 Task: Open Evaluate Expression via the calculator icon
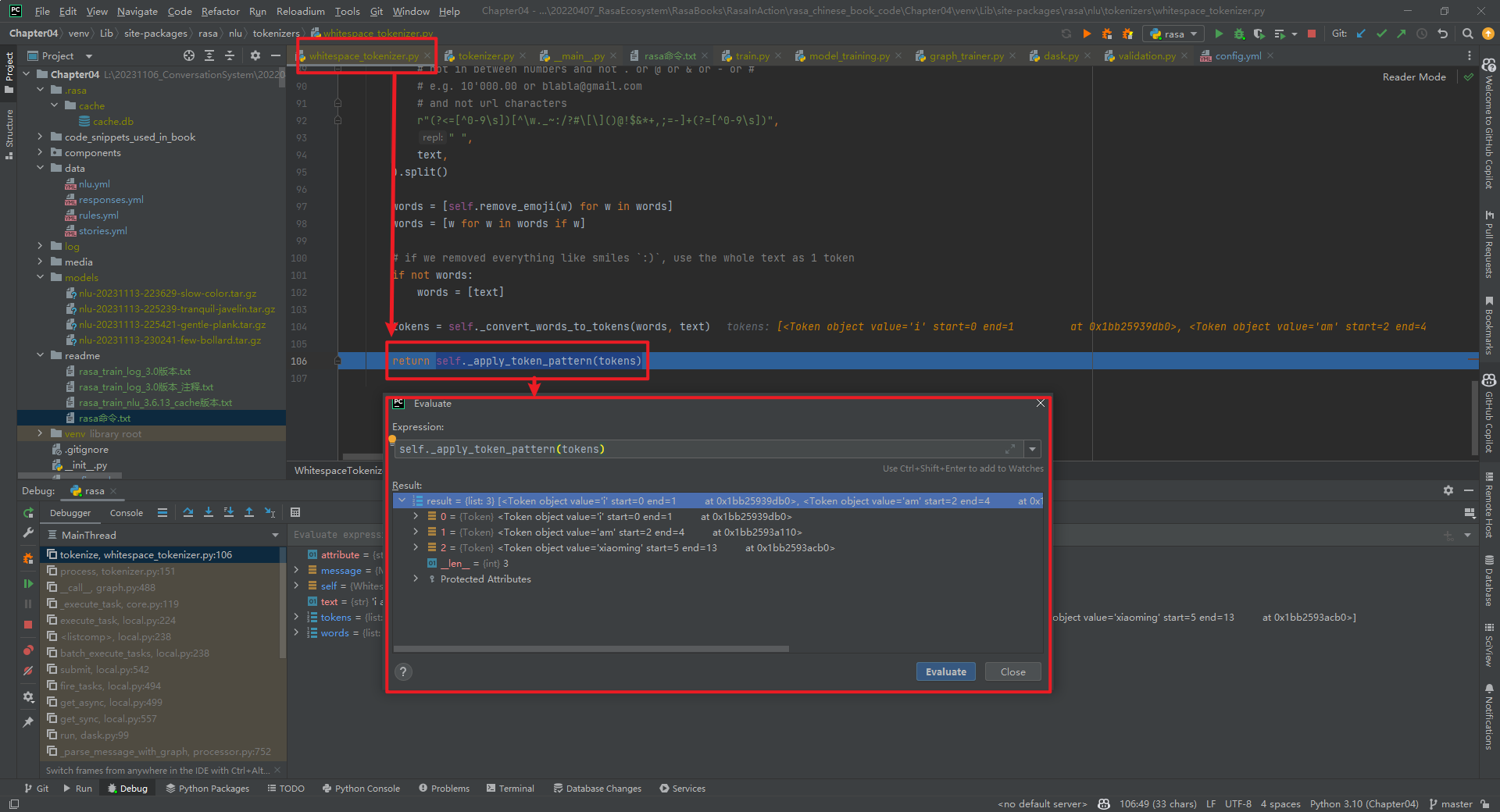click(x=295, y=512)
